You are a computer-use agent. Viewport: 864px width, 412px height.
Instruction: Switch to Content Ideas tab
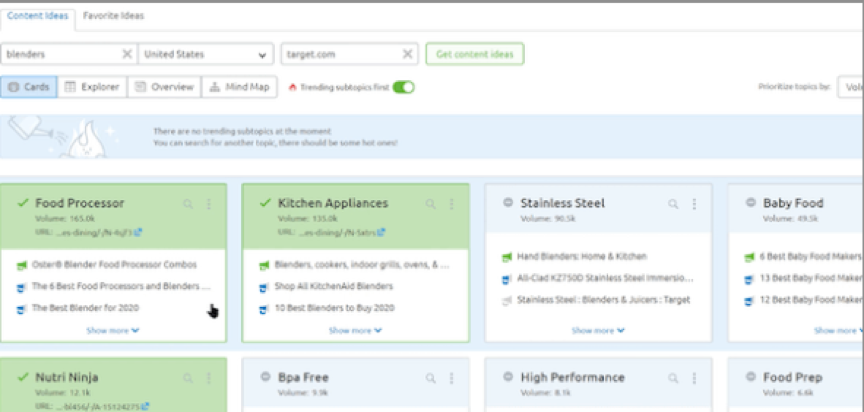[x=37, y=16]
